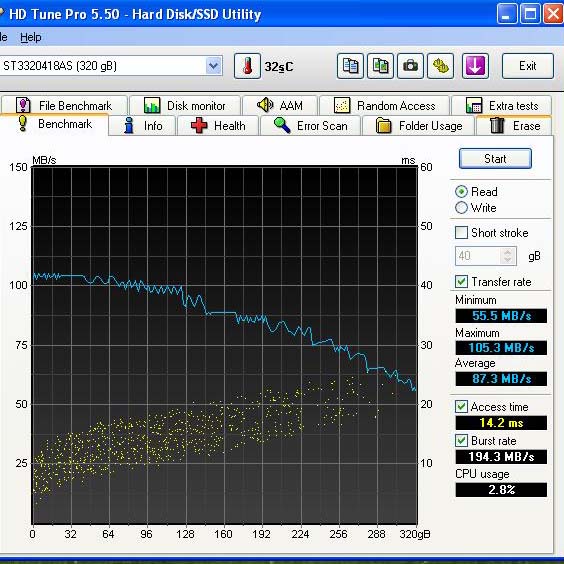Open Error Scan magnifier tab
This screenshot has width=564, height=564.
[311, 126]
